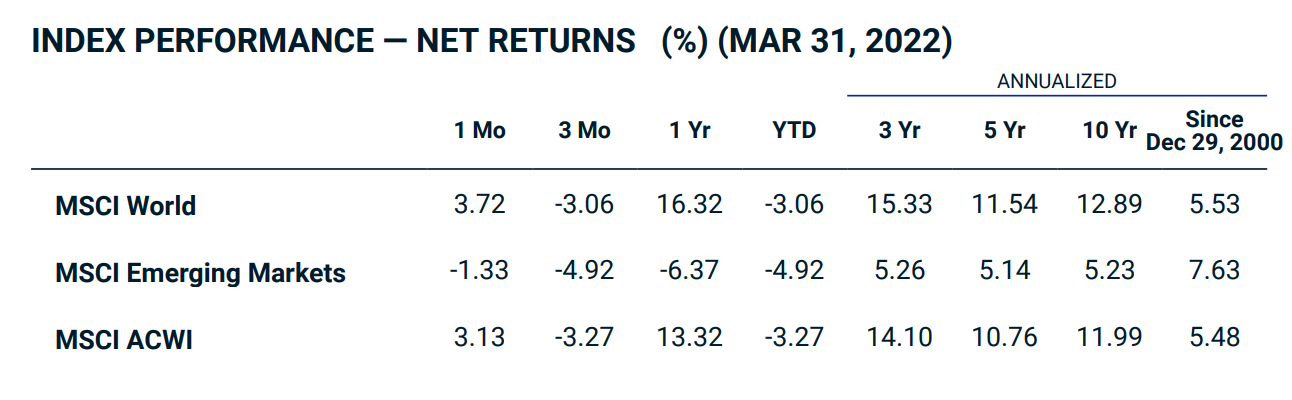Screen dimensions: 1292x400
Task: Select the MSCI ACWI row label
Action: [124, 340]
